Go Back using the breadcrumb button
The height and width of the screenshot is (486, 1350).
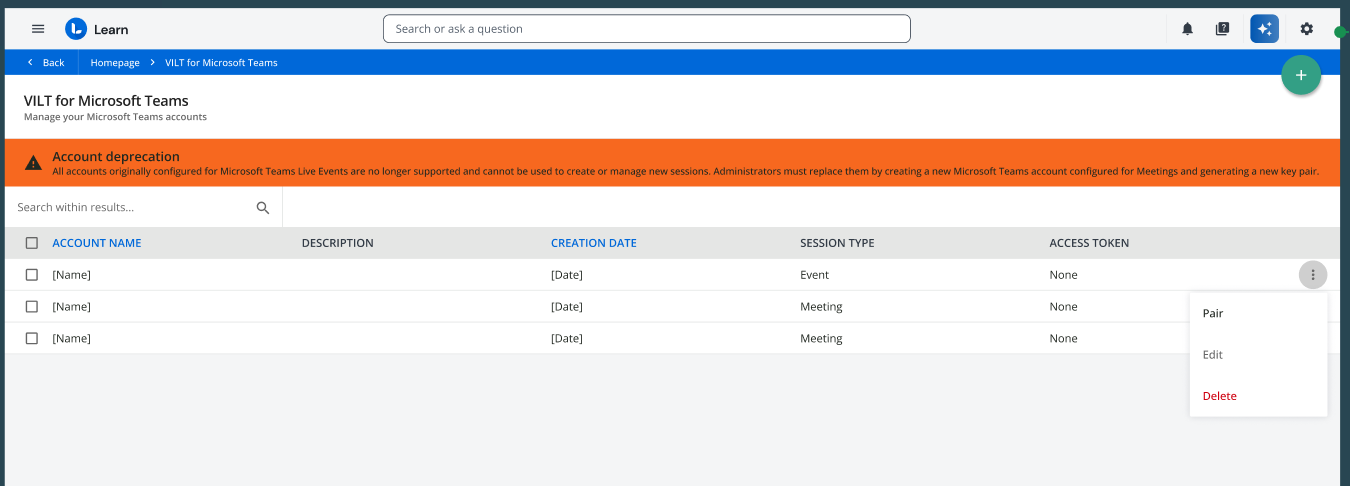46,62
